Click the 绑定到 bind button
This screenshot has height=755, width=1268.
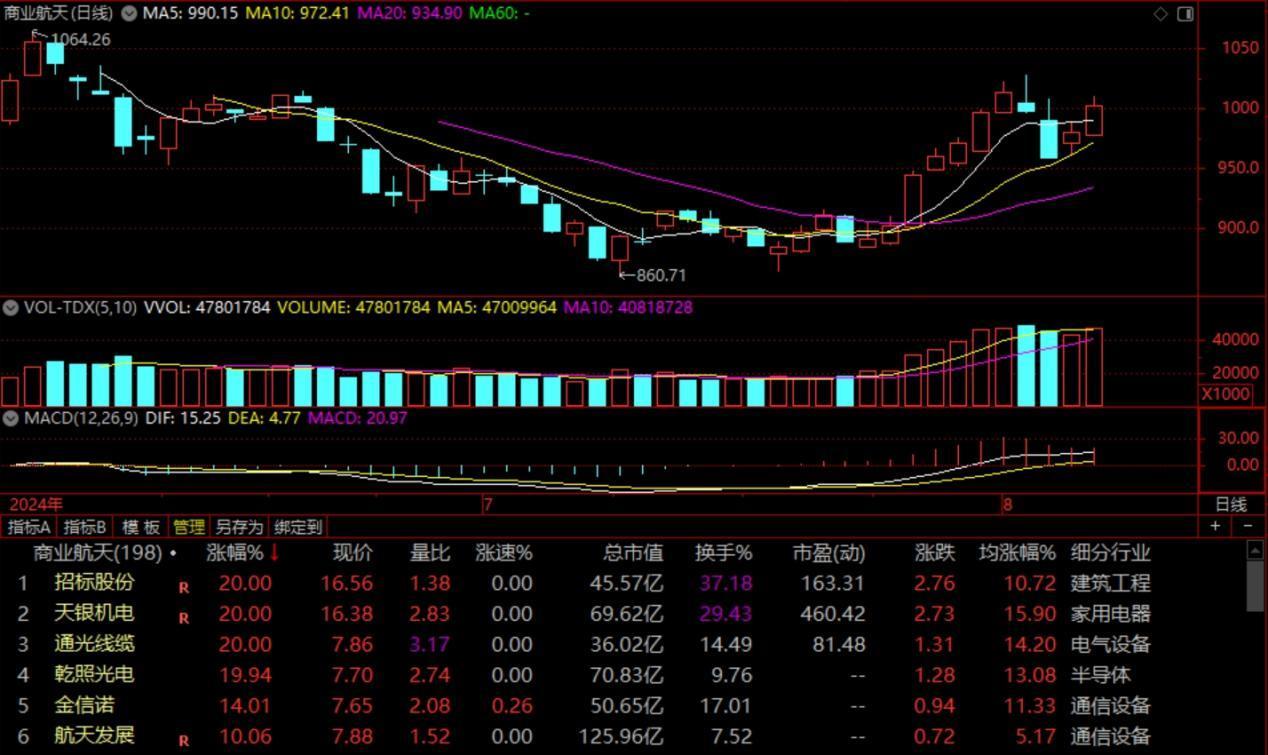[x=298, y=527]
